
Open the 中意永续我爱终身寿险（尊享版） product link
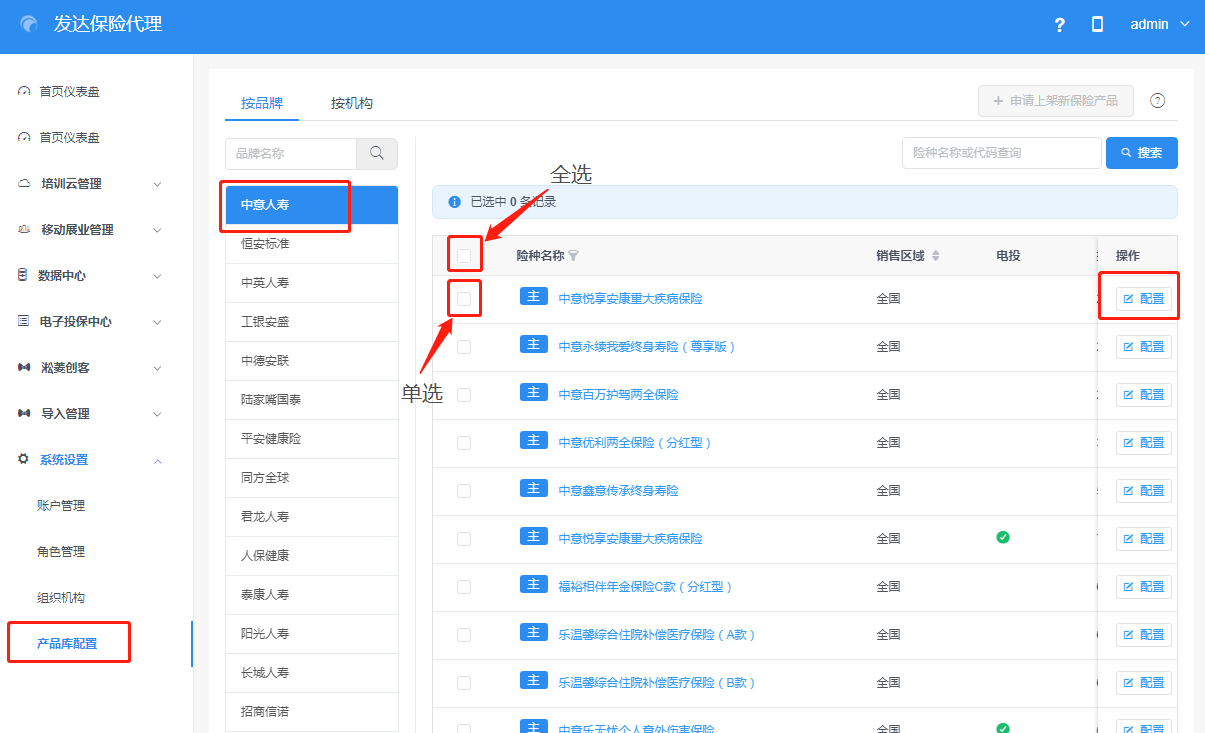point(647,346)
